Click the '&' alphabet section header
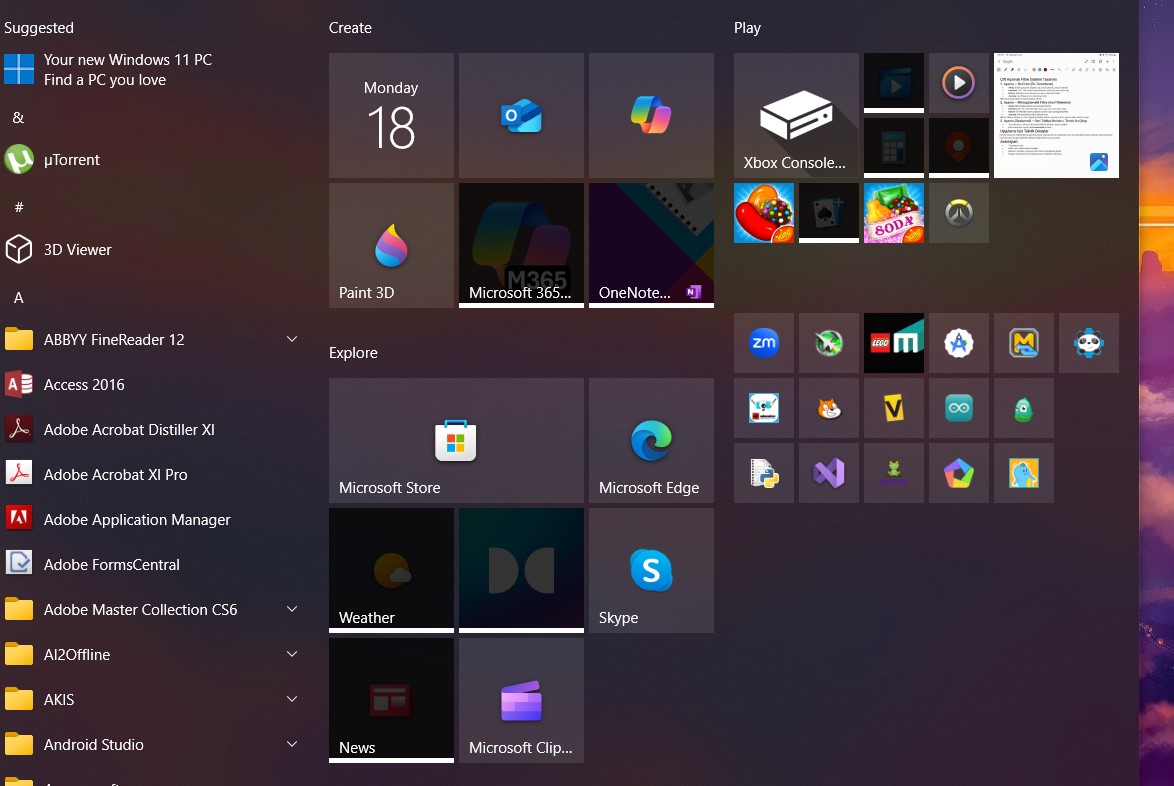The height and width of the screenshot is (786, 1174). 19,118
